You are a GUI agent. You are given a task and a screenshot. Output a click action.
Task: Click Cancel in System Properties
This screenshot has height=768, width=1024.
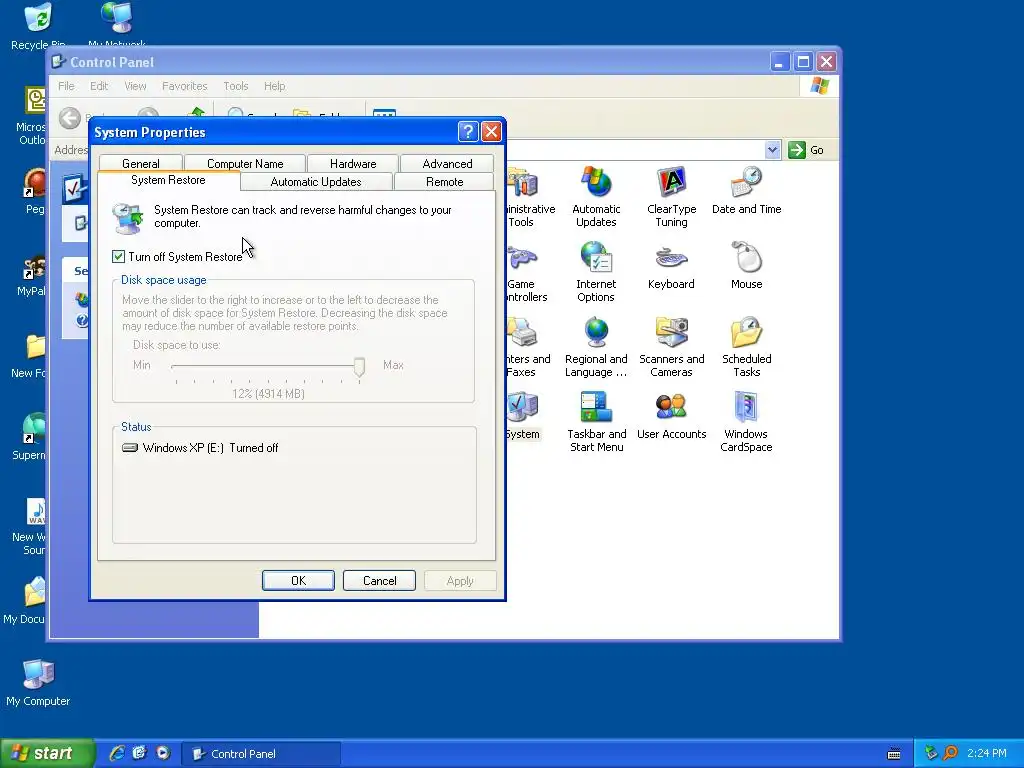pos(379,581)
